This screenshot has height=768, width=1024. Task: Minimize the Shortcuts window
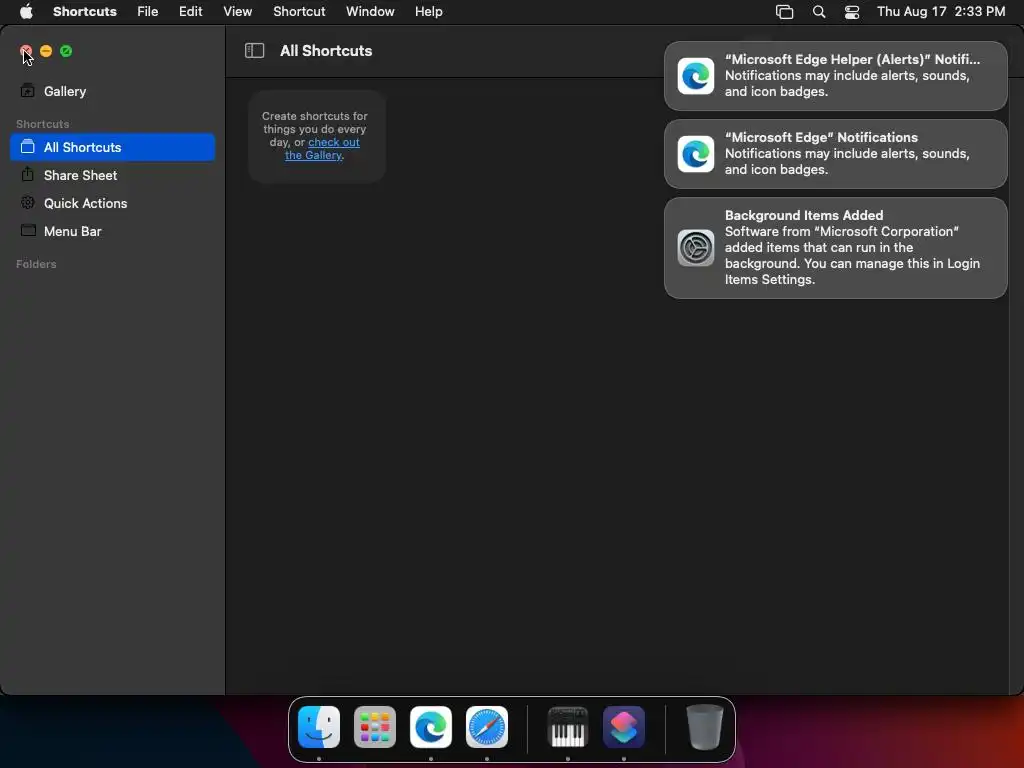[46, 51]
